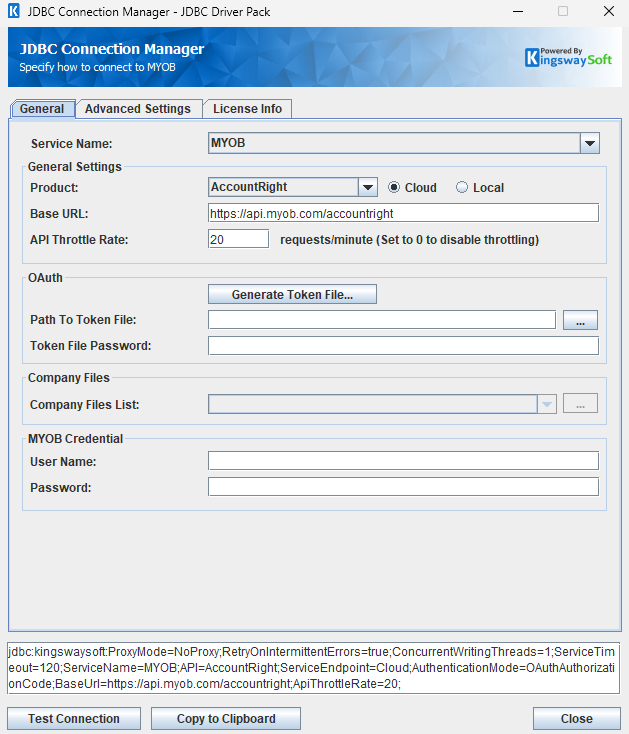This screenshot has height=734, width=629.
Task: Open the Advanced Settings tab
Action: point(138,109)
